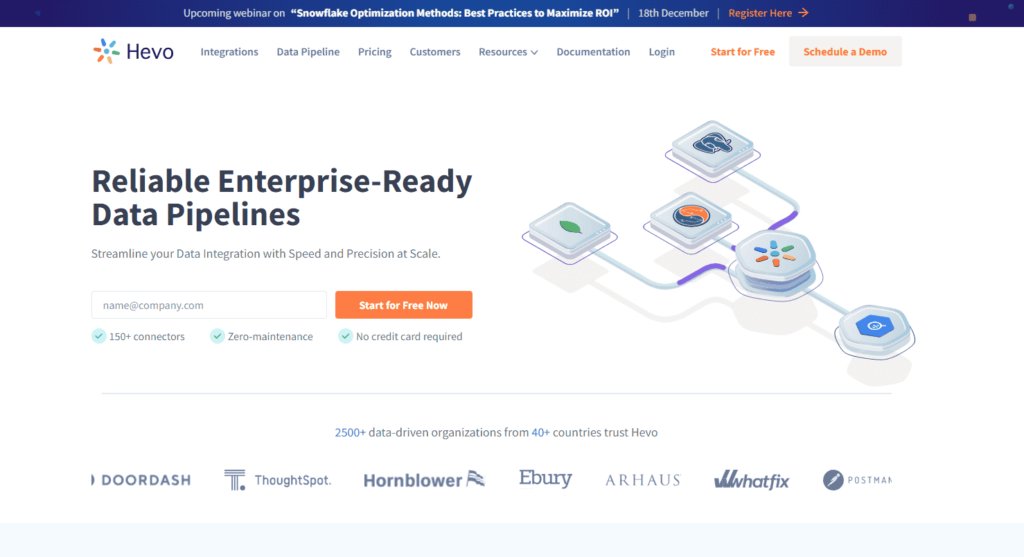Image resolution: width=1024 pixels, height=557 pixels.
Task: Click the 18th December webinar date
Action: point(673,13)
